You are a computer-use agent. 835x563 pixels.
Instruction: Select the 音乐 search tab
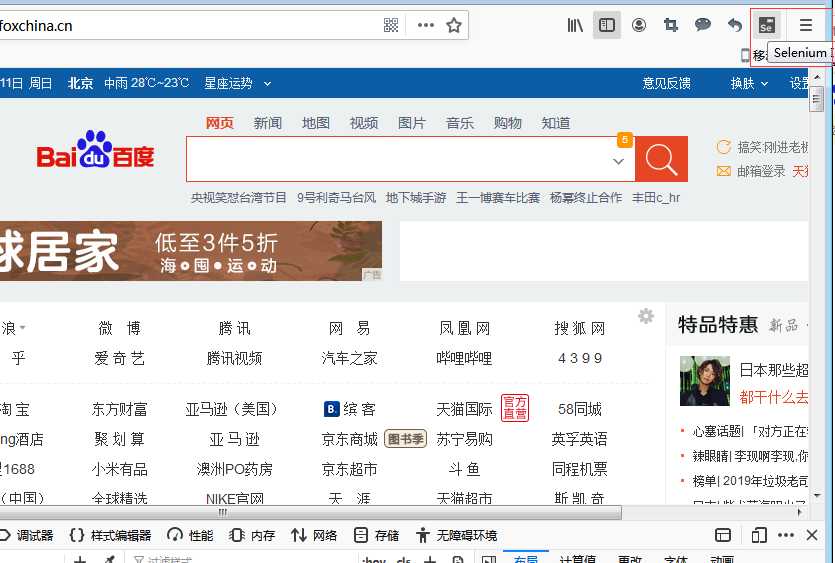pos(460,123)
